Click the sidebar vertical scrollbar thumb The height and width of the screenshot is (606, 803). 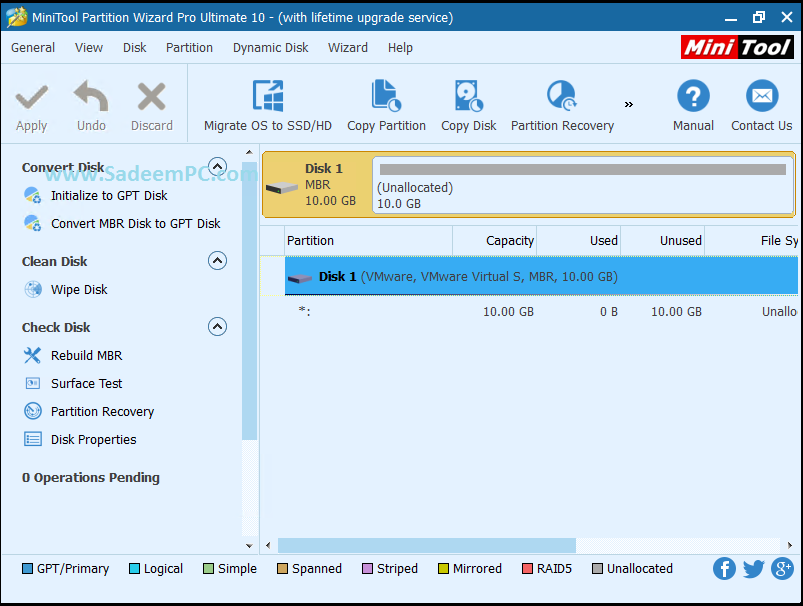point(249,300)
